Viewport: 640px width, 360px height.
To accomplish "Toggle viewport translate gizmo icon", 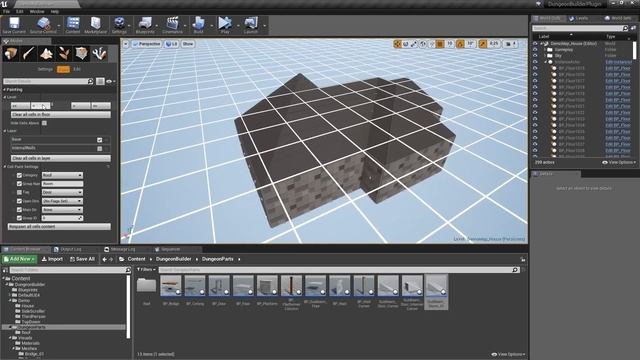I will tap(397, 44).
